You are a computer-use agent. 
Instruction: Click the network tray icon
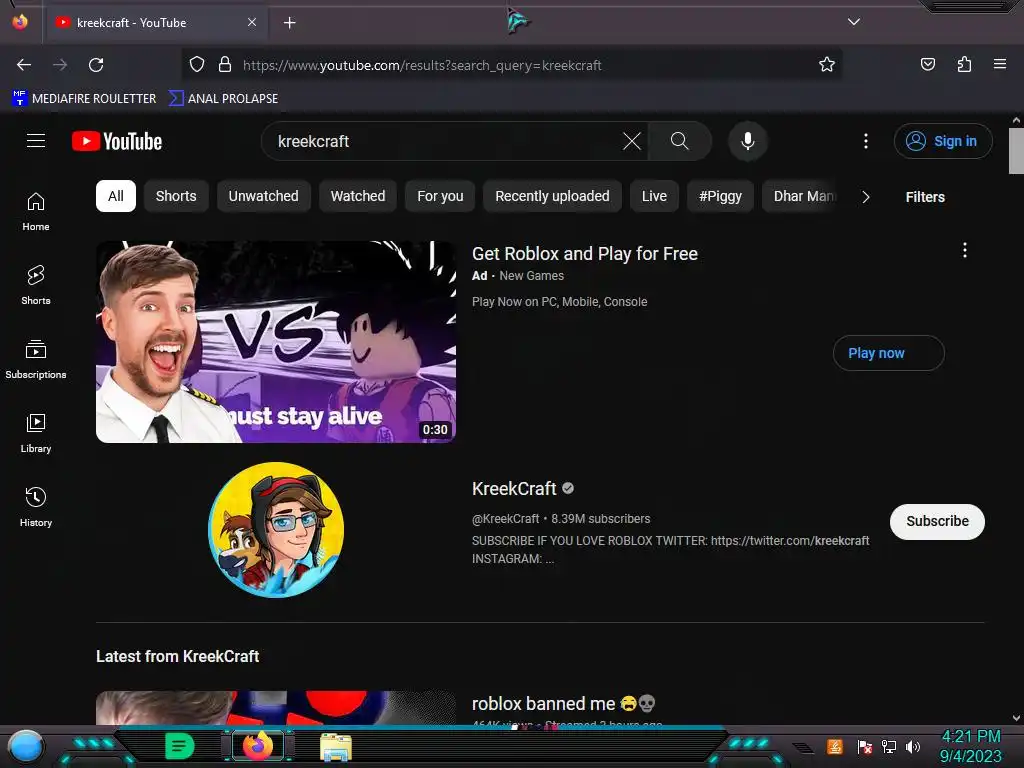tap(889, 746)
